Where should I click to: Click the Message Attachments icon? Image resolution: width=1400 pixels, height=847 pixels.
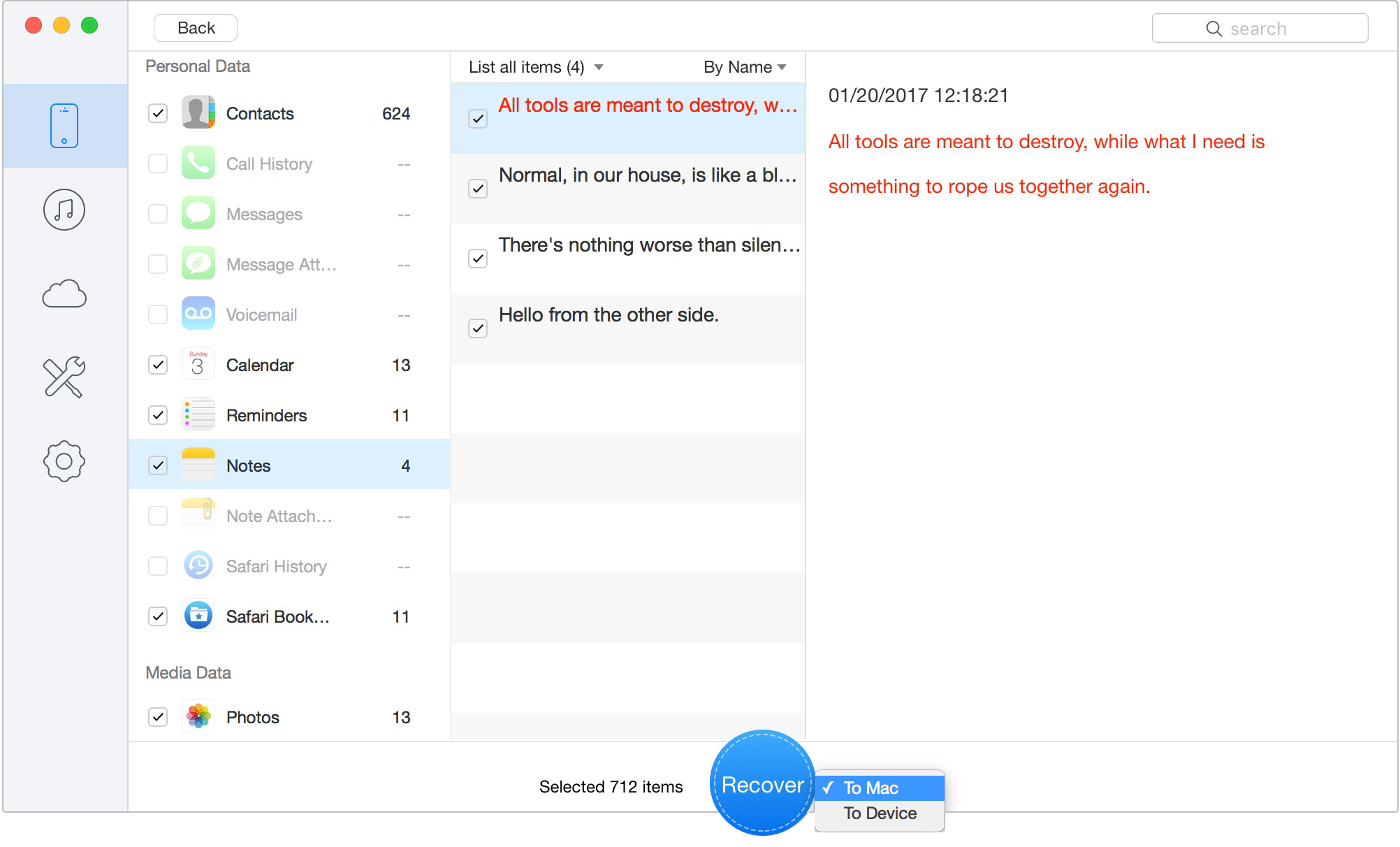click(198, 264)
